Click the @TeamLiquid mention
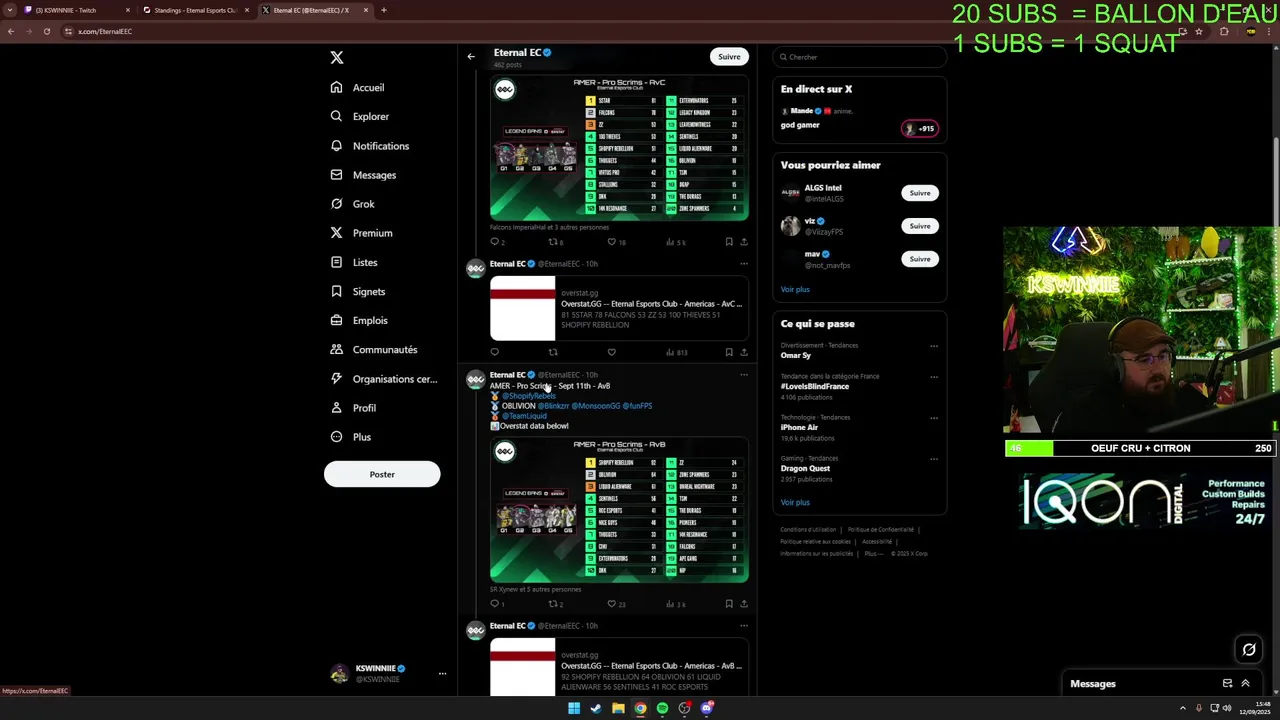This screenshot has height=720, width=1280. [x=524, y=416]
